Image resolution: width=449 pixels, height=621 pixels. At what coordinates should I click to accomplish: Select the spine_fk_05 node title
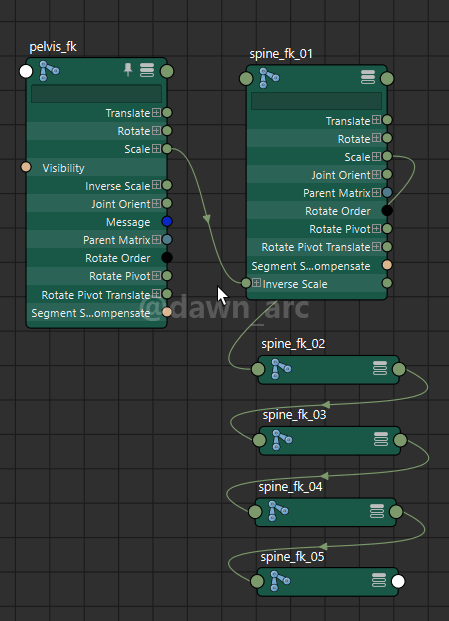point(293,556)
